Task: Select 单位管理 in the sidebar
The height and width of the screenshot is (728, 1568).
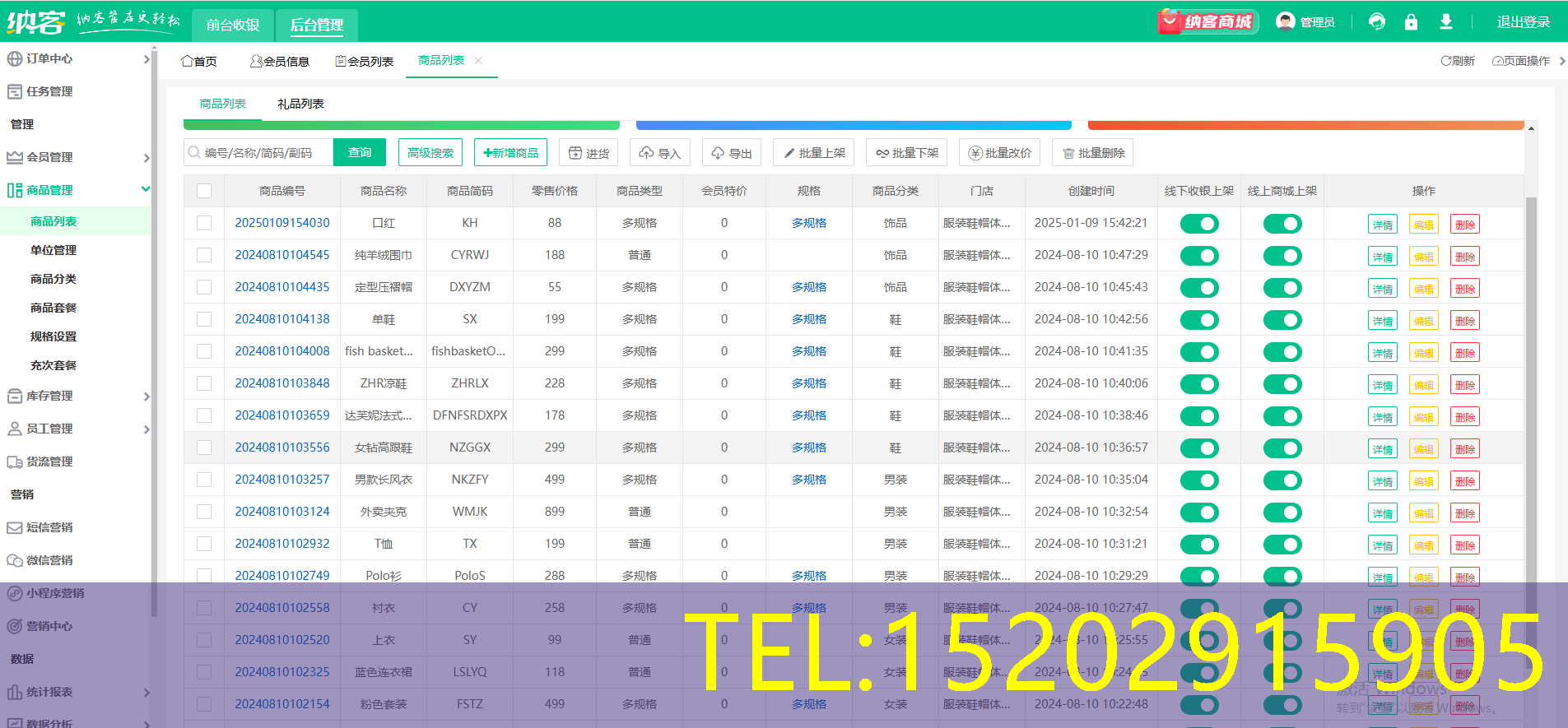Action: tap(54, 250)
